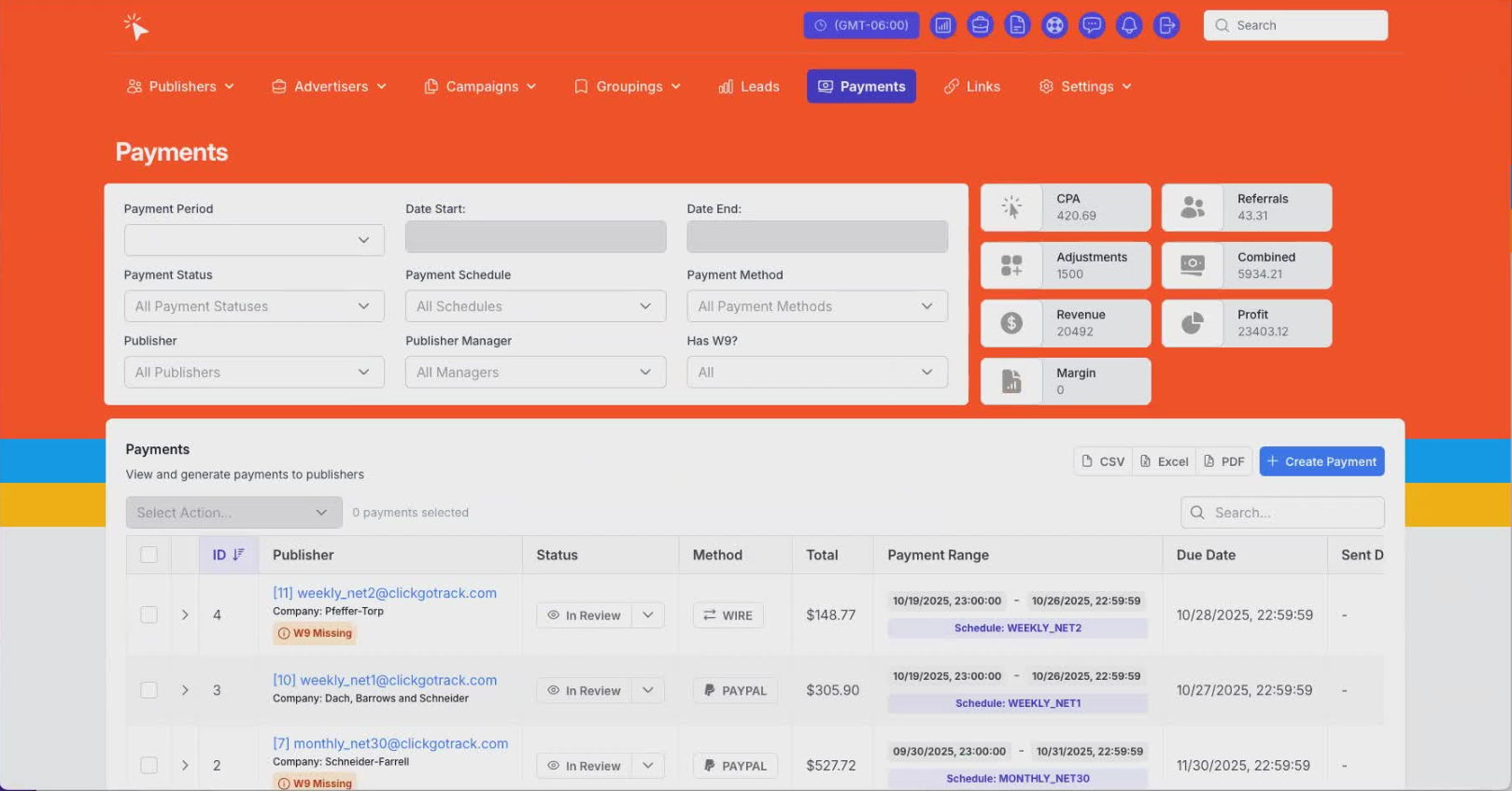The image size is (1512, 791).
Task: Click the logout icon in header
Action: tap(1166, 25)
